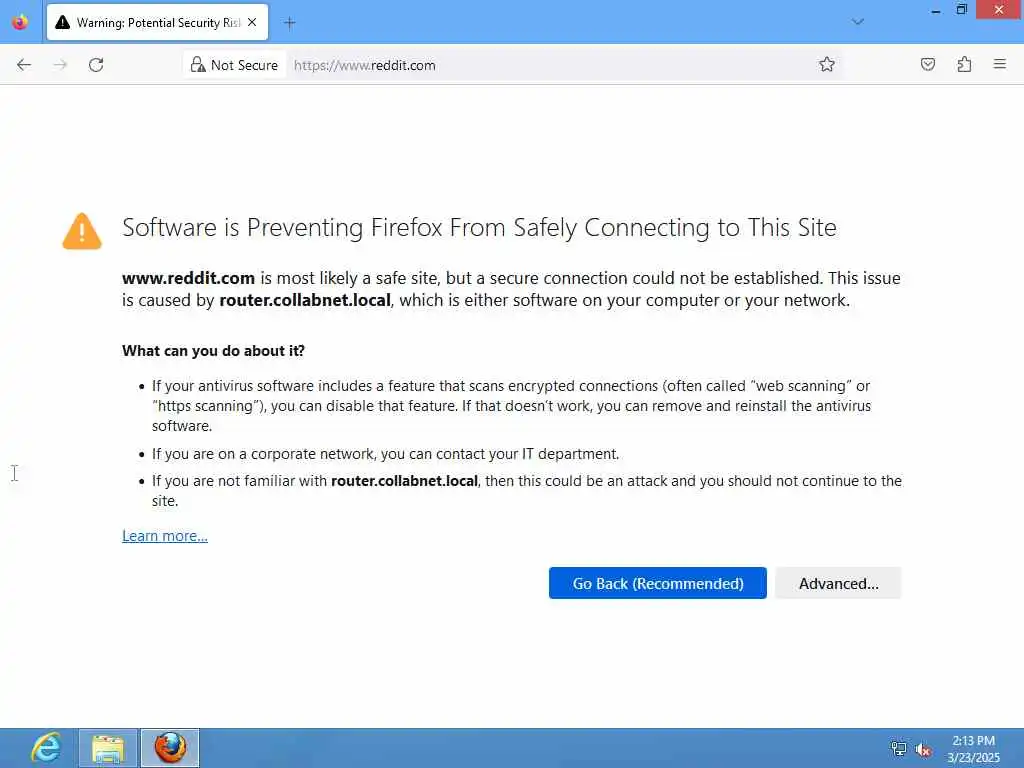Select the Warning: Potential Security Risk tab
Screen dimensions: 1024x768
(157, 22)
